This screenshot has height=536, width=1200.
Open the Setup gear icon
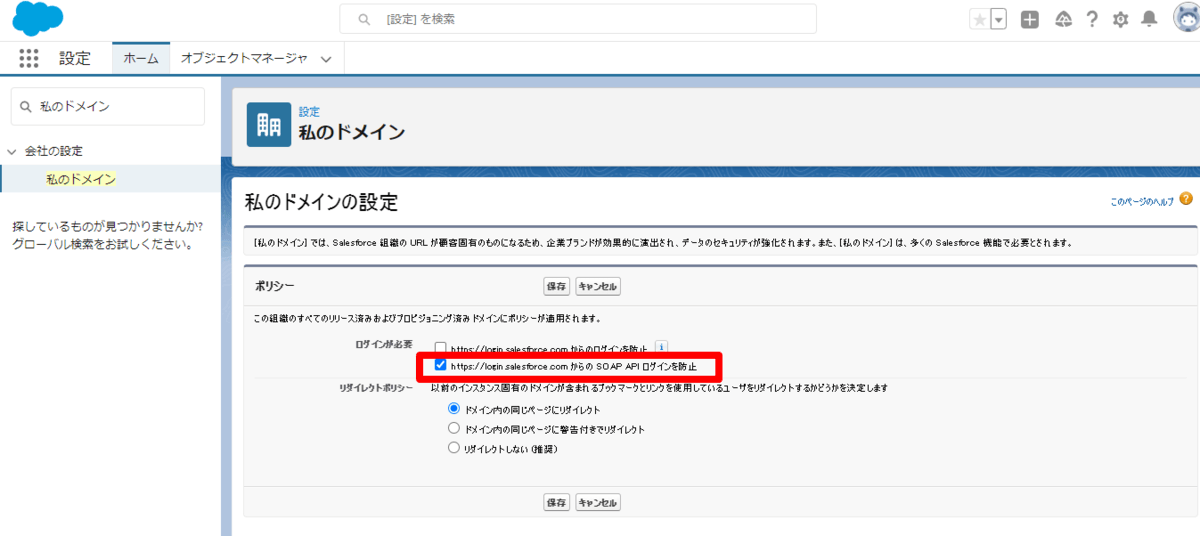click(x=1121, y=19)
